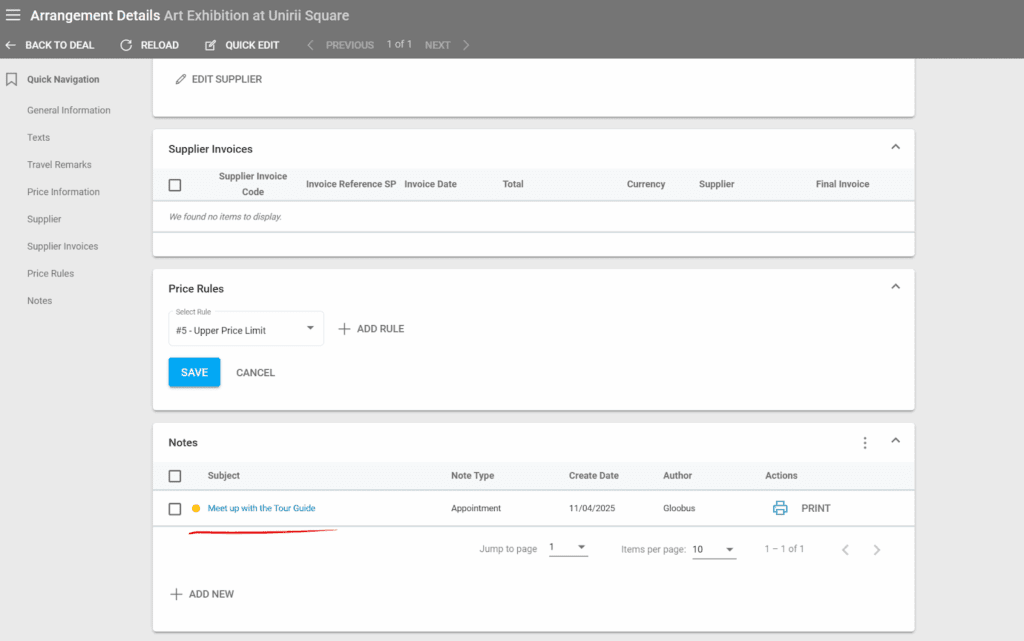The width and height of the screenshot is (1024, 641).
Task: Click the Supplier Invoice Code header
Action: (x=253, y=184)
